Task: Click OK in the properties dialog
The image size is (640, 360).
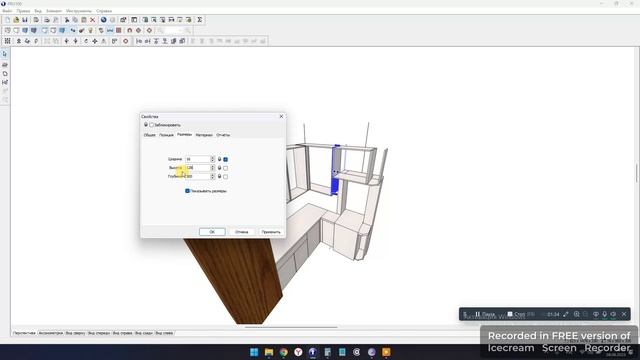Action: coord(212,232)
